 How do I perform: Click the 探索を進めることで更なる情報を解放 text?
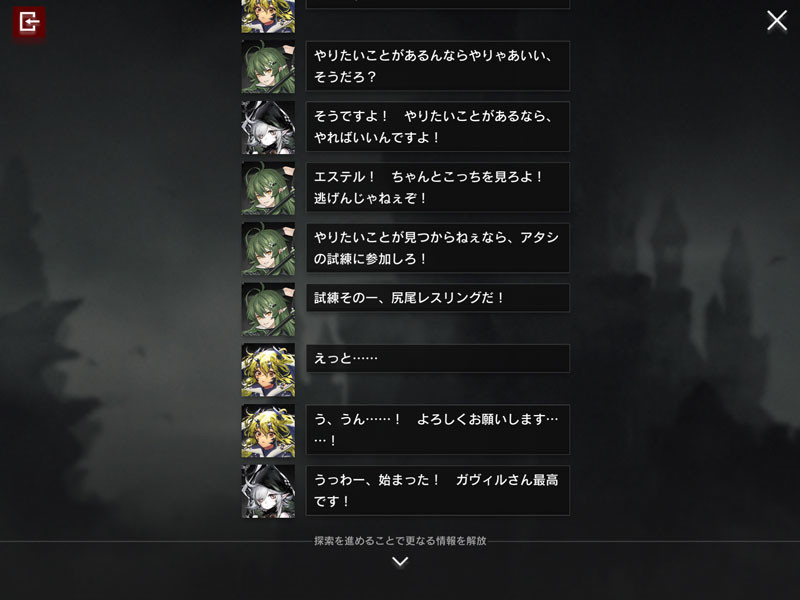pos(400,541)
